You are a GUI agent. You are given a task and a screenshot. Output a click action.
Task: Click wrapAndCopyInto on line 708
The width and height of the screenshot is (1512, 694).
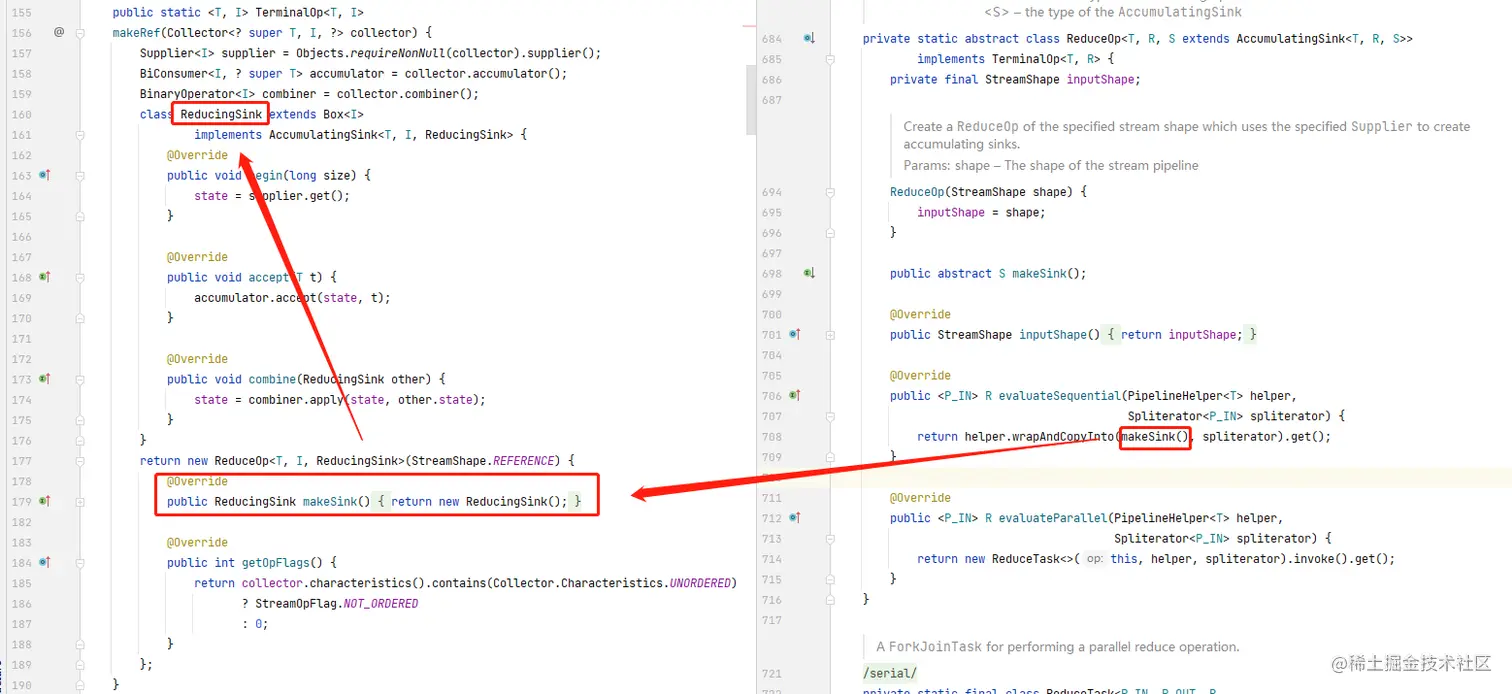pyautogui.click(x=1063, y=436)
